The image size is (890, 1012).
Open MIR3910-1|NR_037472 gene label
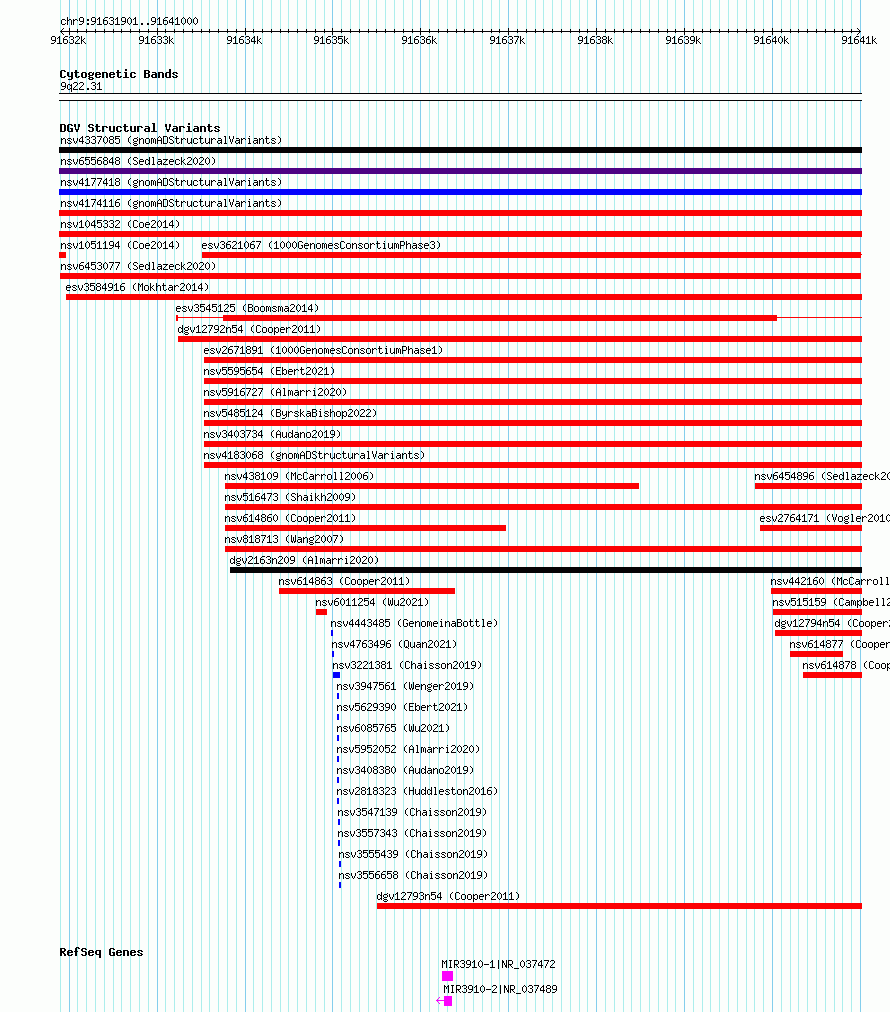(x=498, y=964)
